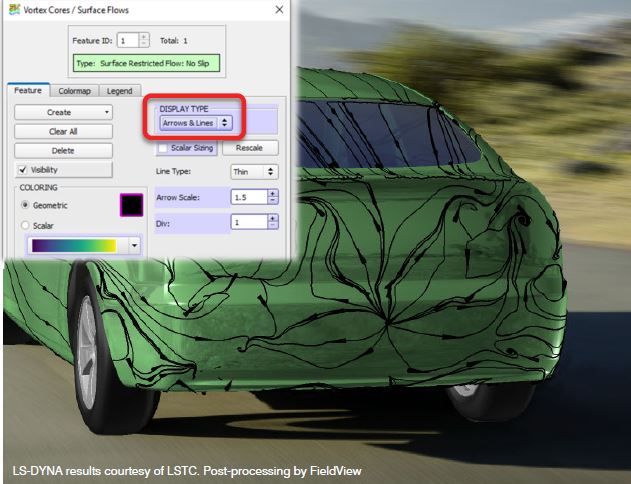
Task: Enable the Scalar Sizing checkbox
Action: (163, 148)
